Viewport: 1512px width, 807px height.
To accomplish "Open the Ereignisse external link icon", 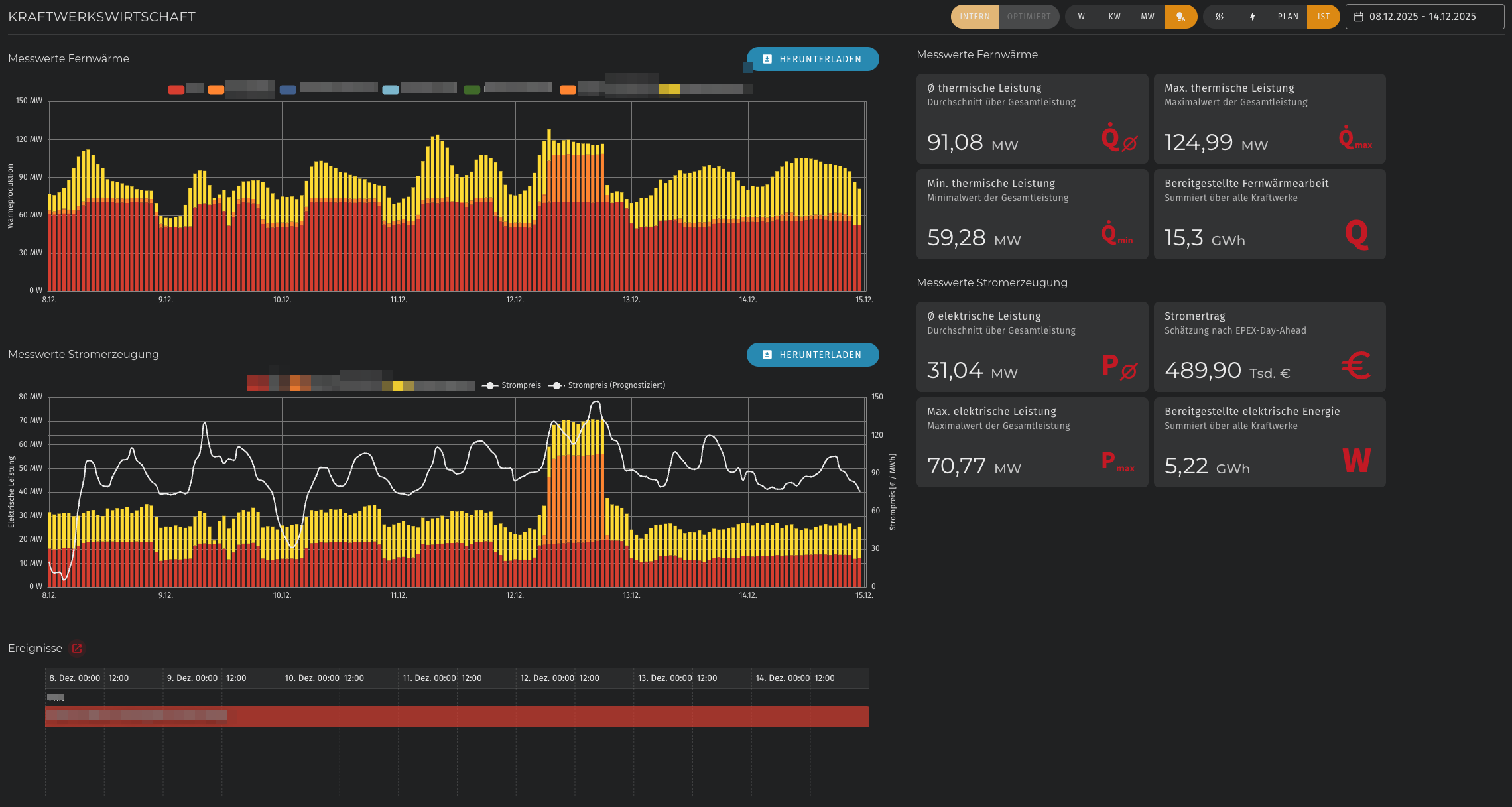I will (77, 649).
